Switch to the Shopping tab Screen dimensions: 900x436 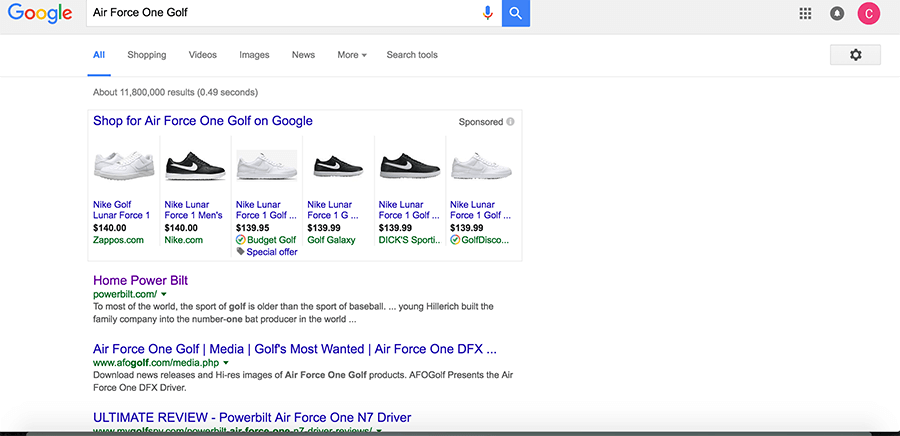point(147,55)
